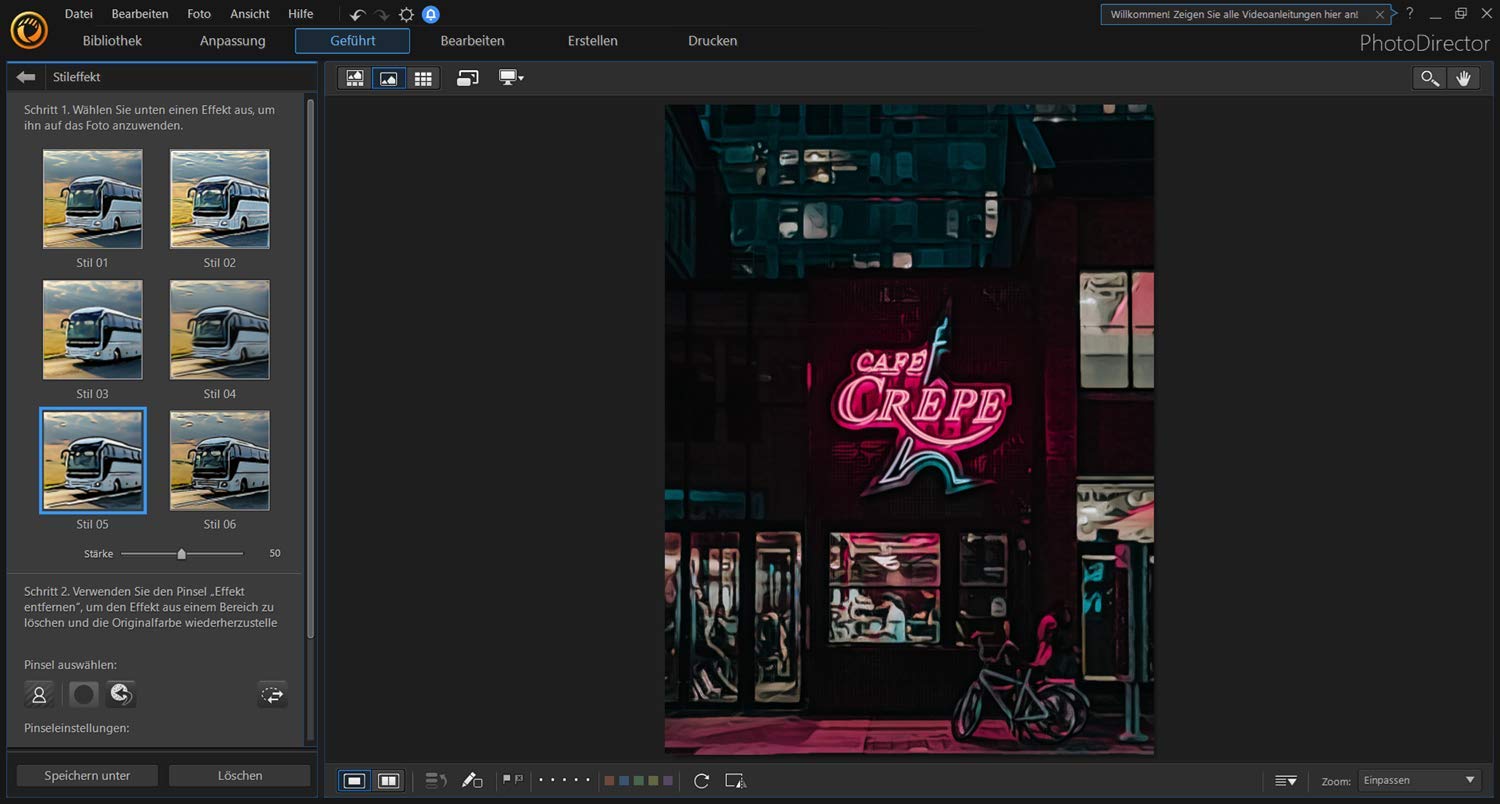Switch to the Bibliothek tab
1500x804 pixels.
pyautogui.click(x=112, y=41)
